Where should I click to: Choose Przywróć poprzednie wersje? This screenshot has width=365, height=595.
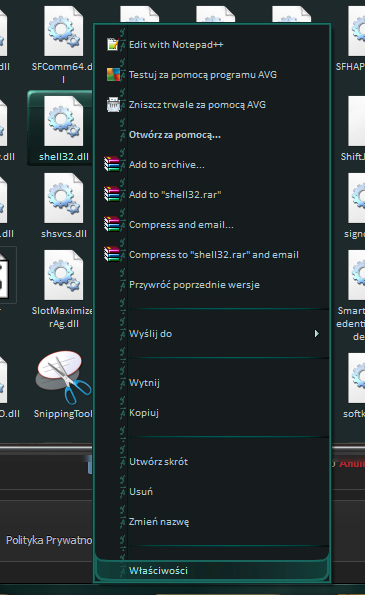[212, 285]
